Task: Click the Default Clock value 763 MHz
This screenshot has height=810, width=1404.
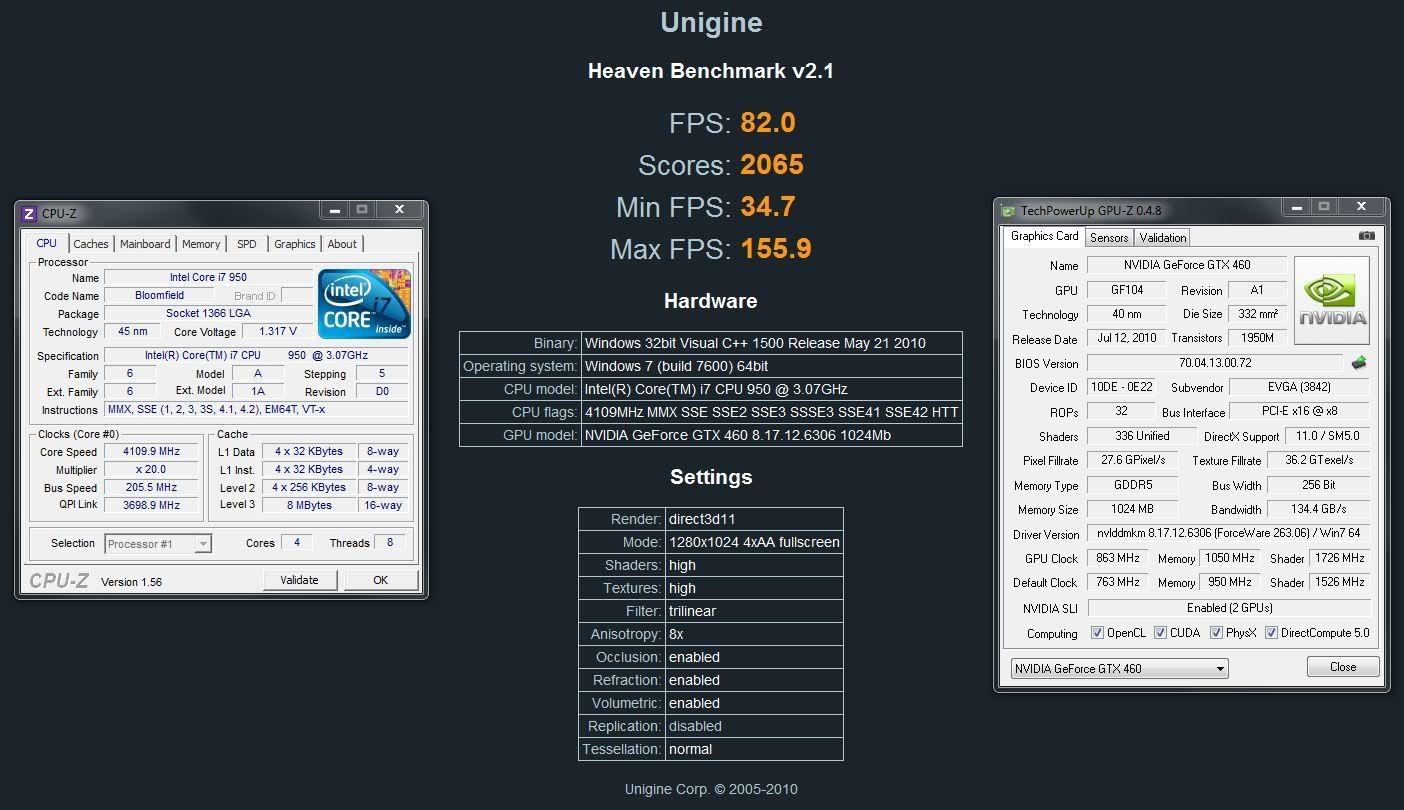Action: 1119,582
